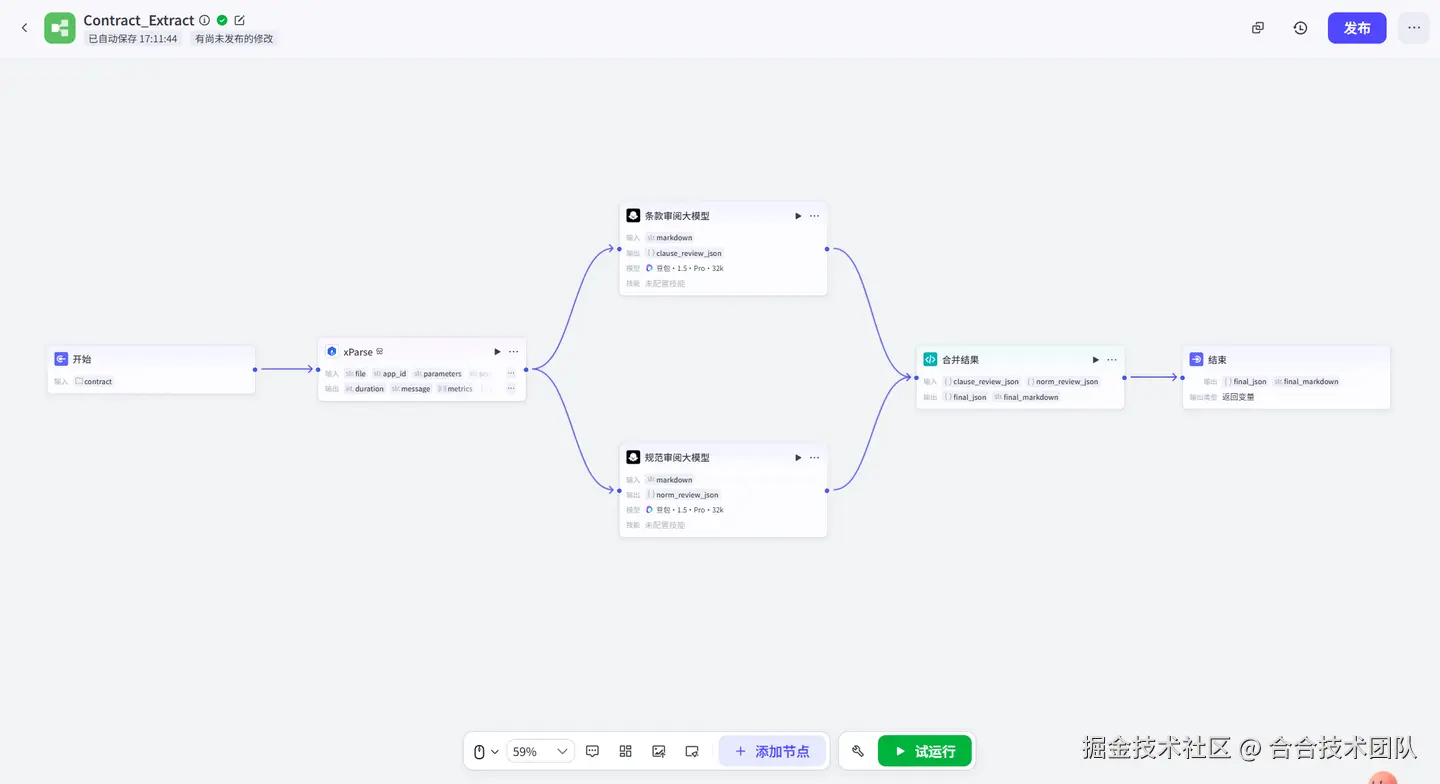
Task: Select the 结束 end node icon
Action: (1196, 360)
